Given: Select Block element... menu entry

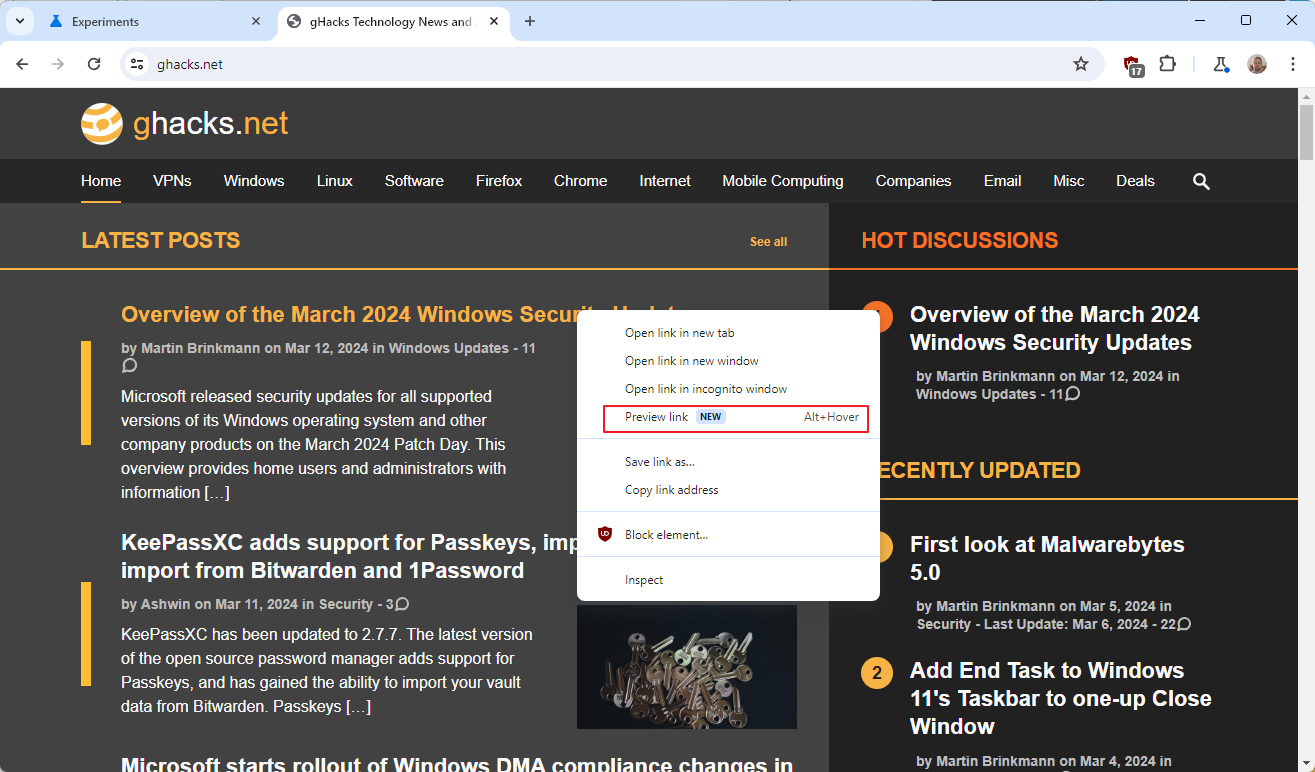Looking at the screenshot, I should pos(666,535).
